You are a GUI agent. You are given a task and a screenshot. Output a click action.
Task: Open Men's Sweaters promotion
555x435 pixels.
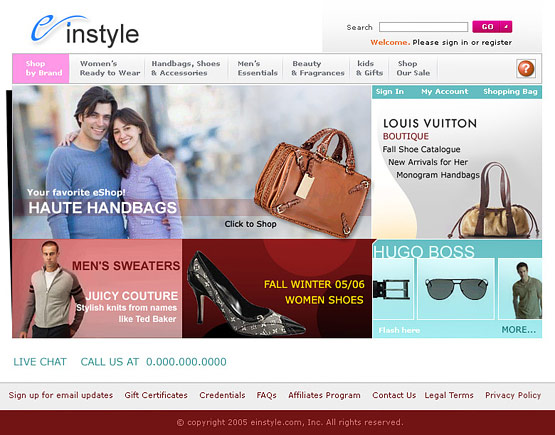[x=126, y=266]
